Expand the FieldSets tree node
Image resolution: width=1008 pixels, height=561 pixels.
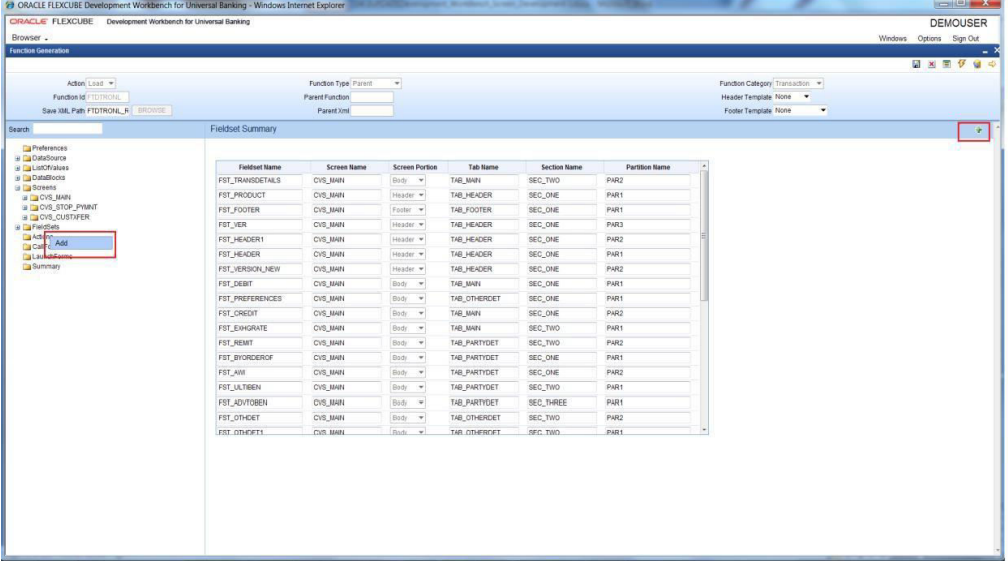[x=18, y=227]
